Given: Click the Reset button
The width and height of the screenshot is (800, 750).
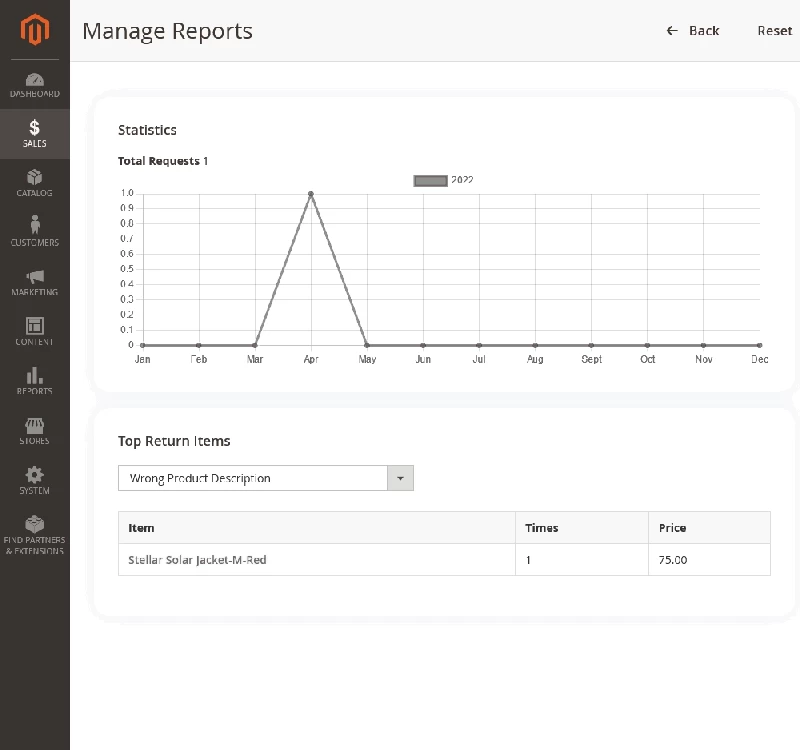Looking at the screenshot, I should click(774, 31).
